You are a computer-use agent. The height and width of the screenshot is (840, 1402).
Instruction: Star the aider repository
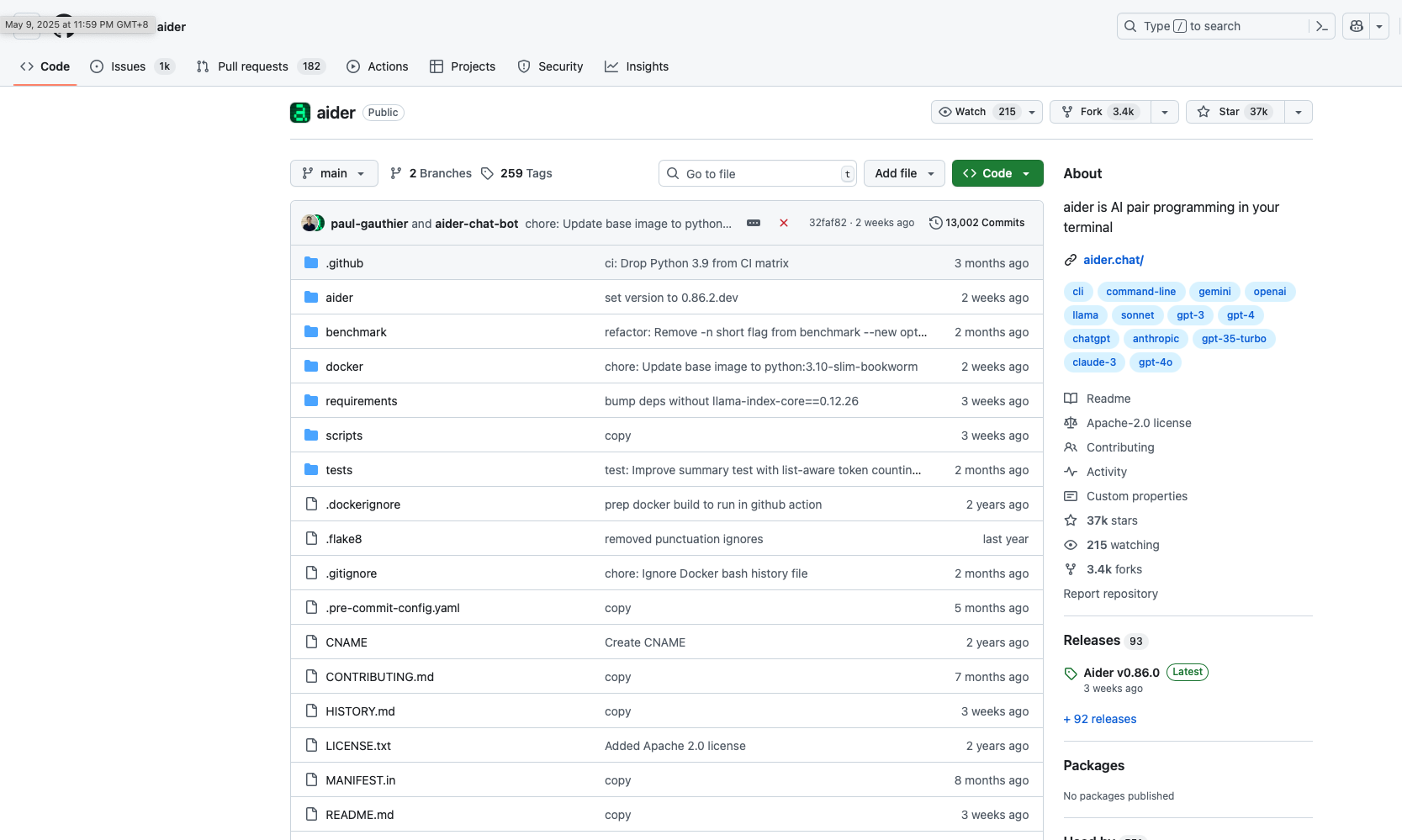(1235, 112)
